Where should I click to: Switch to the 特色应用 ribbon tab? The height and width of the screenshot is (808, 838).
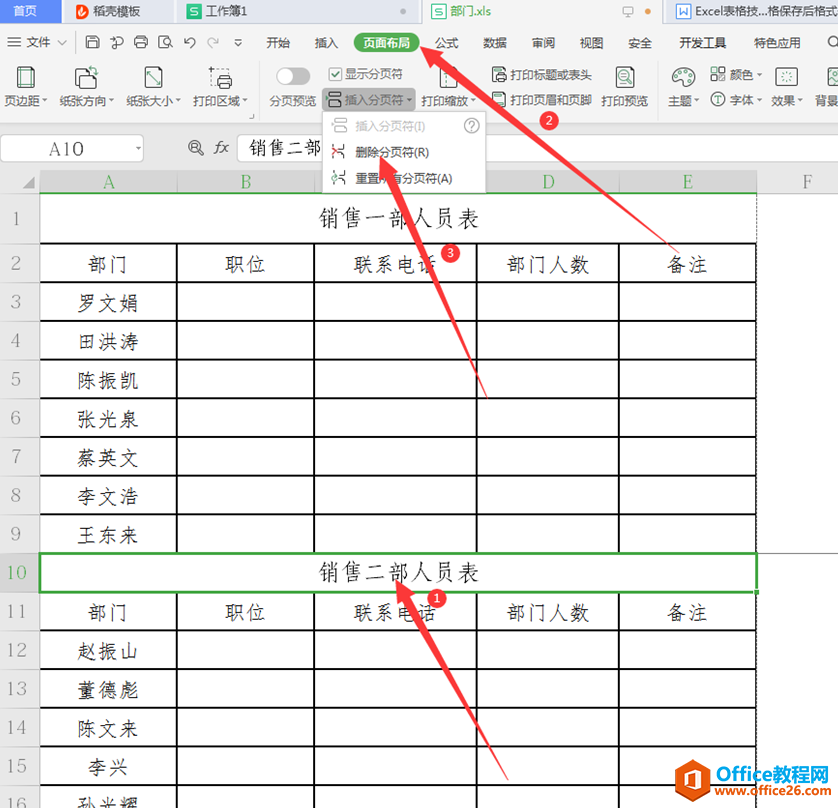(777, 43)
